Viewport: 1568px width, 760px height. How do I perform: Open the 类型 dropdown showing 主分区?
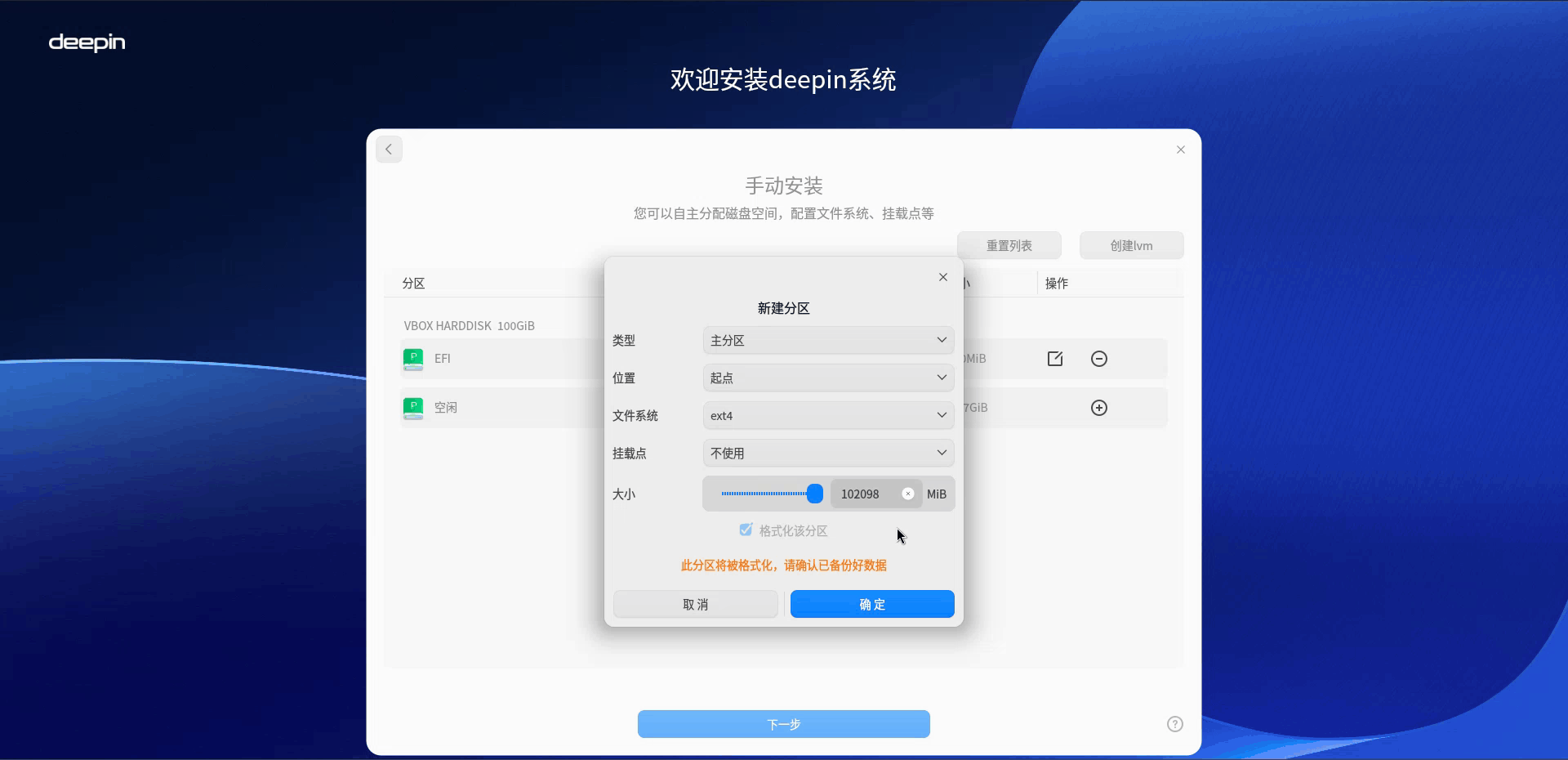[828, 340]
